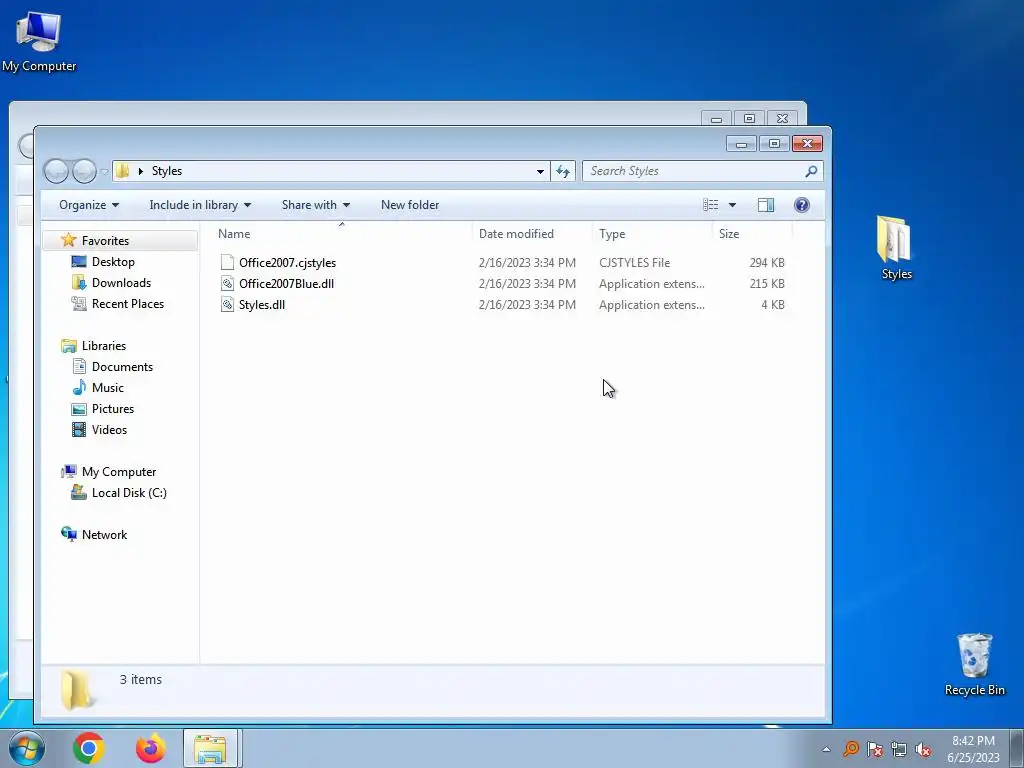Open Recent Places in sidebar
Viewport: 1024px width, 768px height.
click(x=127, y=304)
